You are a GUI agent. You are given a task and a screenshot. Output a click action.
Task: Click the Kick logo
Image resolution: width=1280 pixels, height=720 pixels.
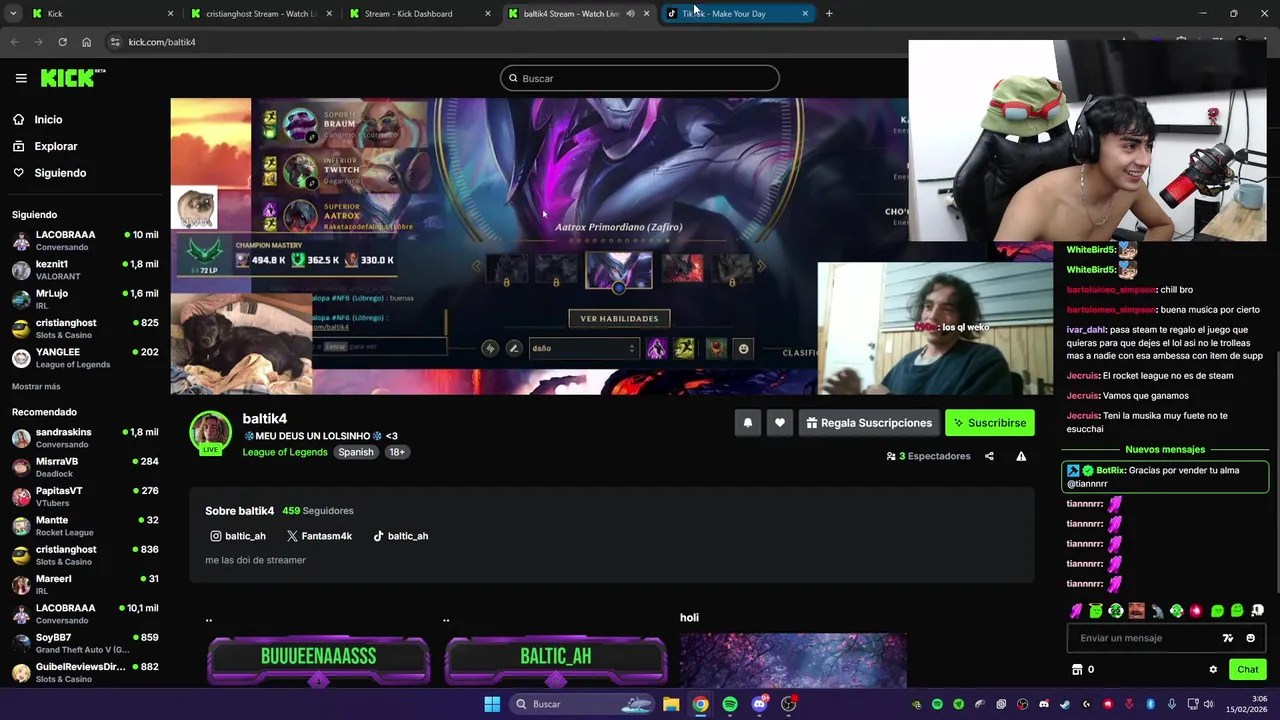(72, 78)
